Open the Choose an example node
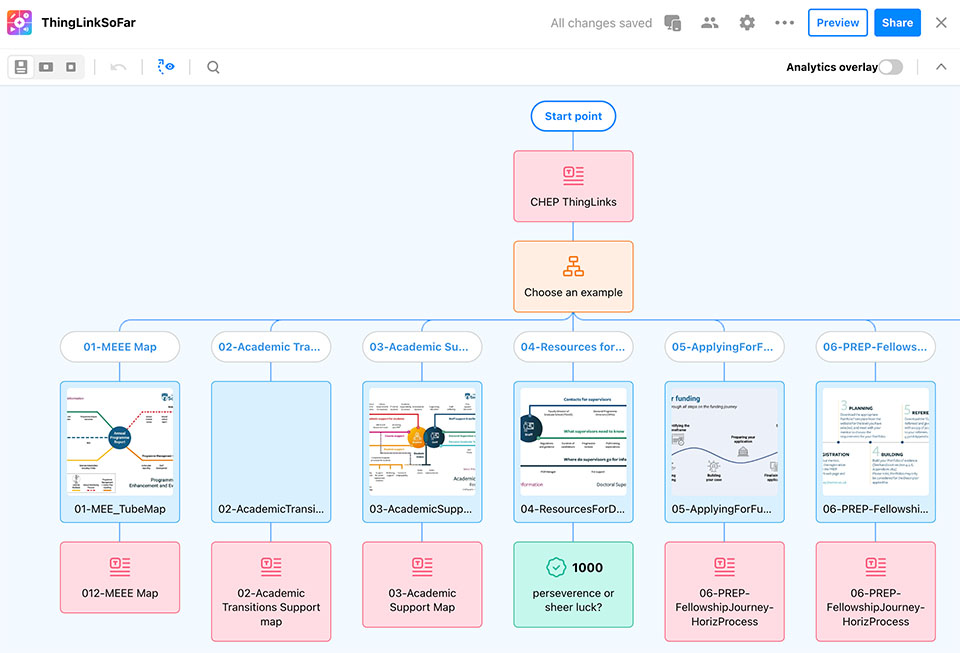The width and height of the screenshot is (960, 653). pyautogui.click(x=573, y=277)
